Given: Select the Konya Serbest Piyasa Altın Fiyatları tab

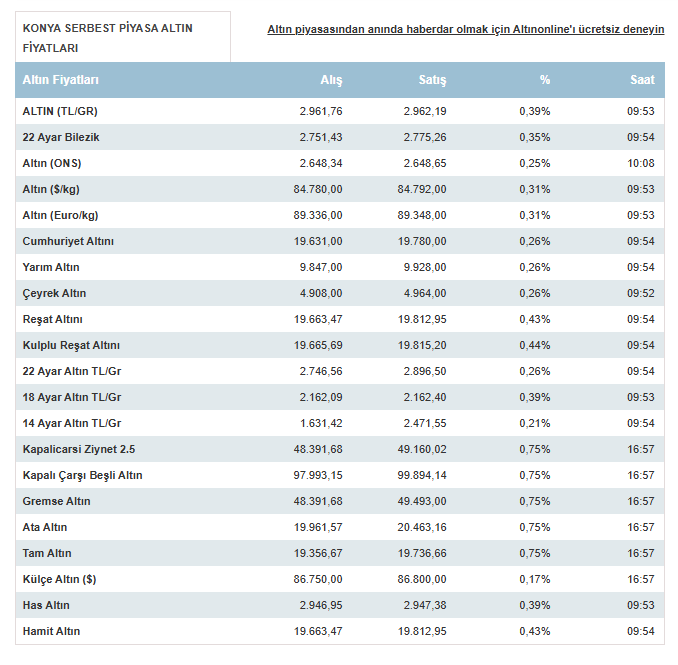Looking at the screenshot, I should pyautogui.click(x=123, y=37).
